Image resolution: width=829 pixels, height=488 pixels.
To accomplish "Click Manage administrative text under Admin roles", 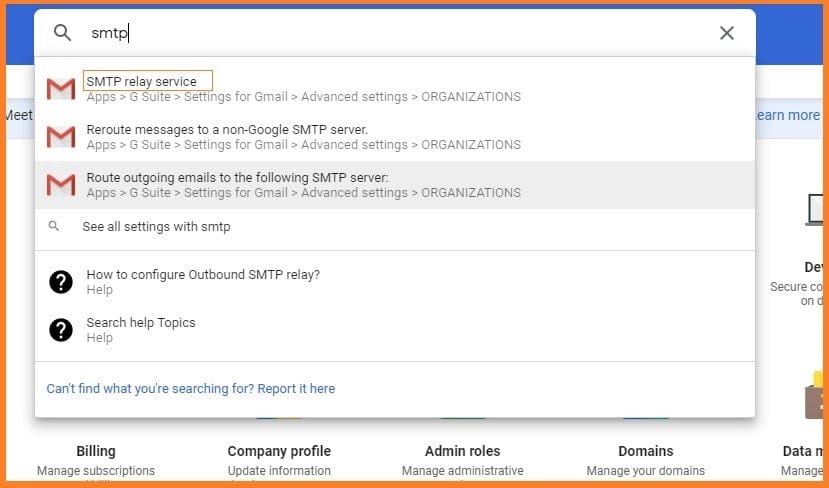I will click(463, 471).
